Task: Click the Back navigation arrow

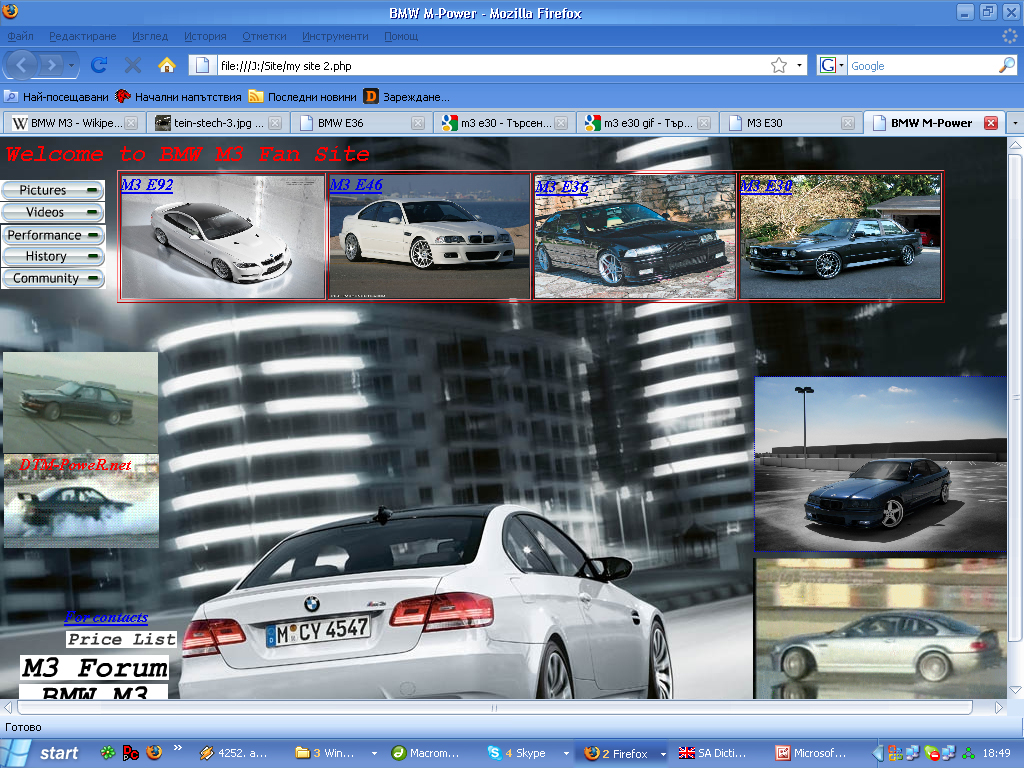Action: coord(22,65)
